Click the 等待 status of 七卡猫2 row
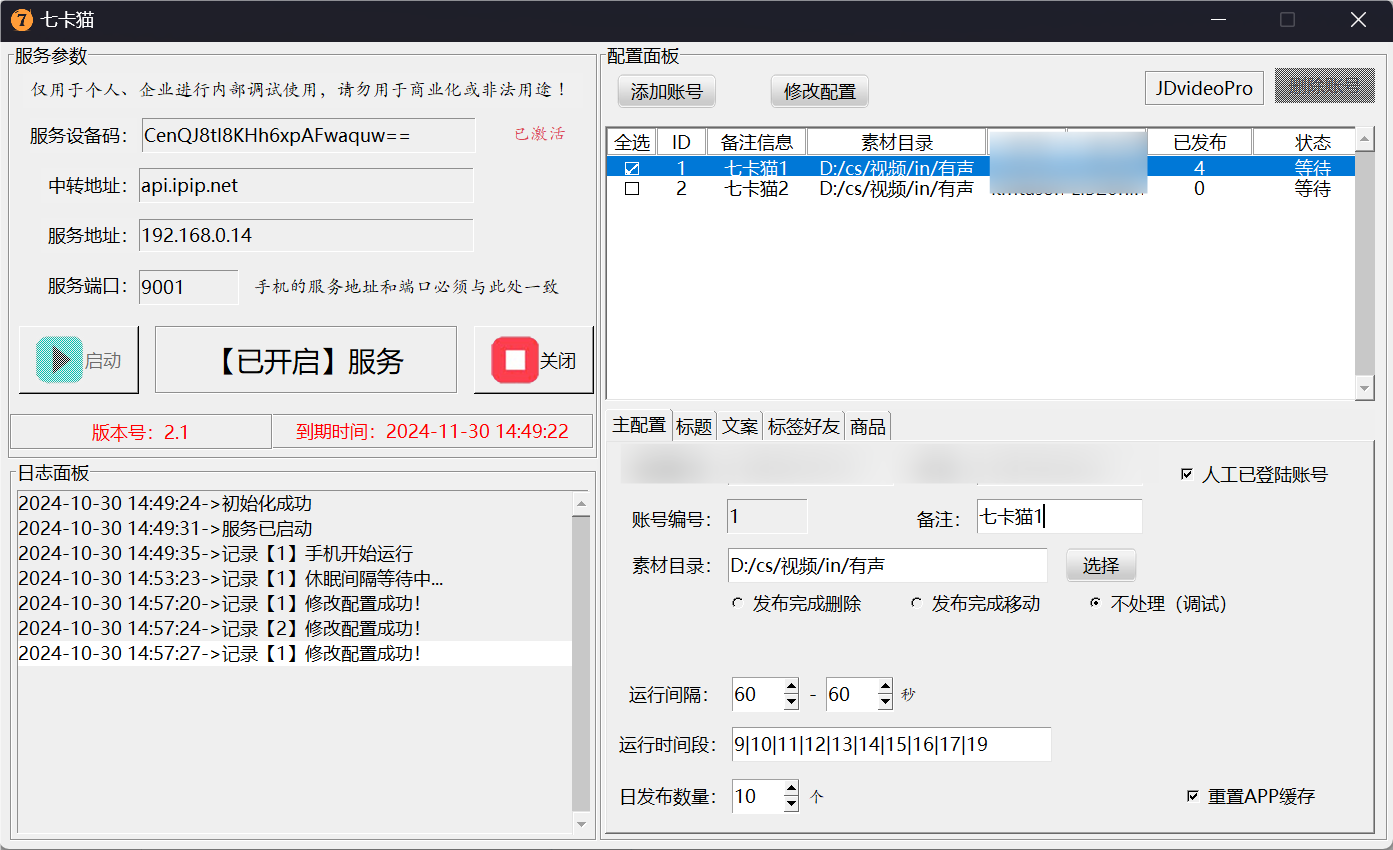This screenshot has height=850, width=1393. (1313, 188)
